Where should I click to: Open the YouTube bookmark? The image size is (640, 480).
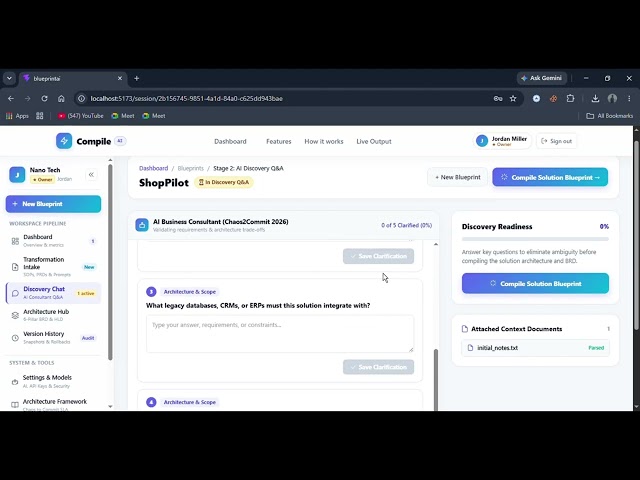coord(80,116)
